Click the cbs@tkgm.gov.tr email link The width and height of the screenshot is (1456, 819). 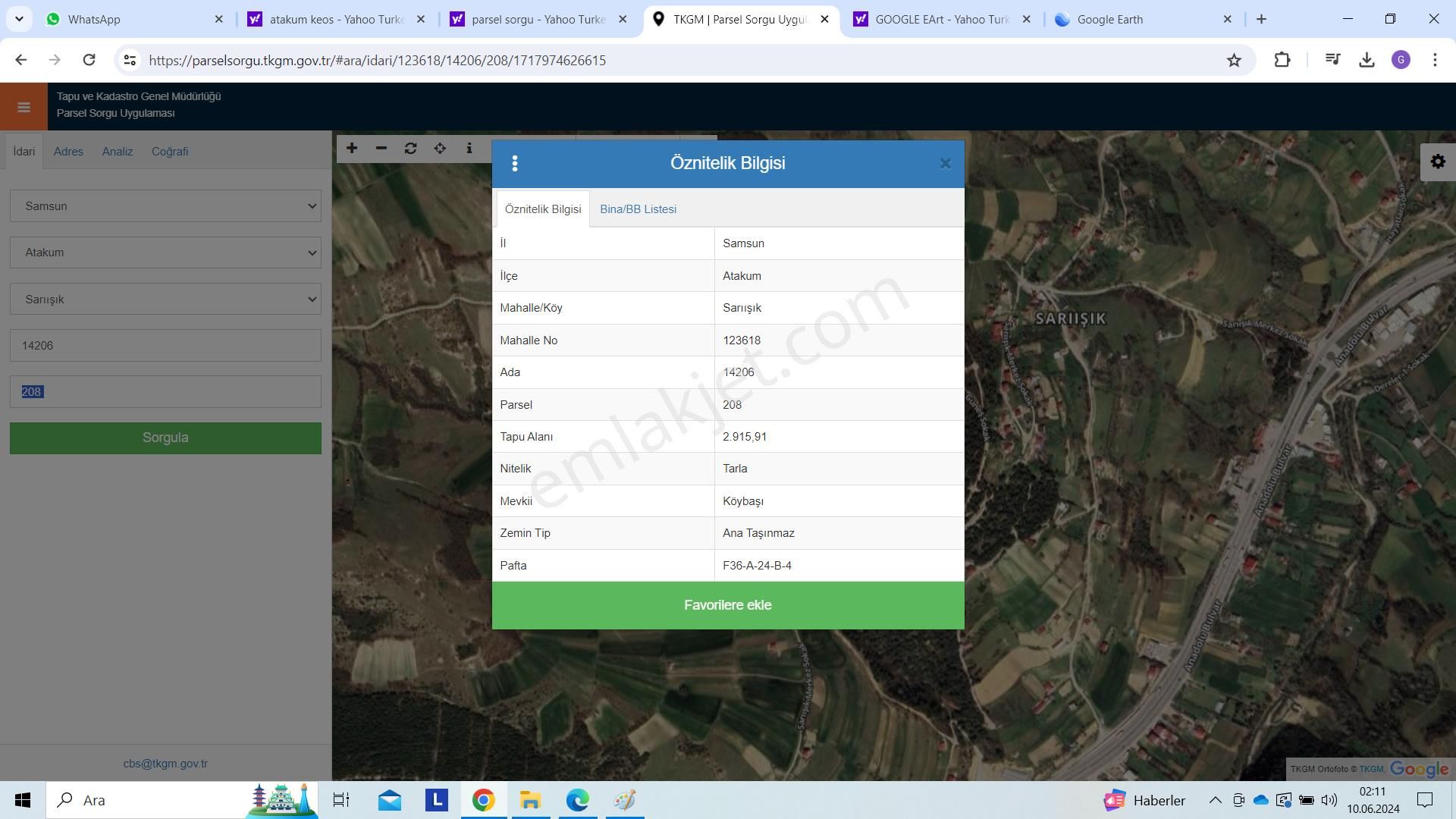165,764
